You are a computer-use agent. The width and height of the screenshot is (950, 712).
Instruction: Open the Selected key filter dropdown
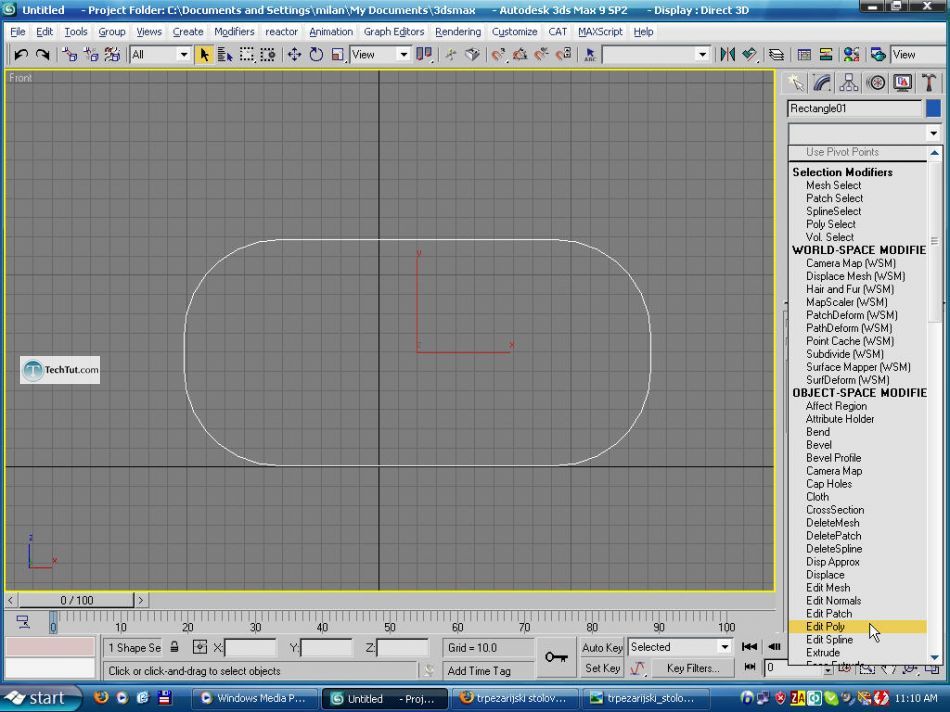pyautogui.click(x=724, y=647)
